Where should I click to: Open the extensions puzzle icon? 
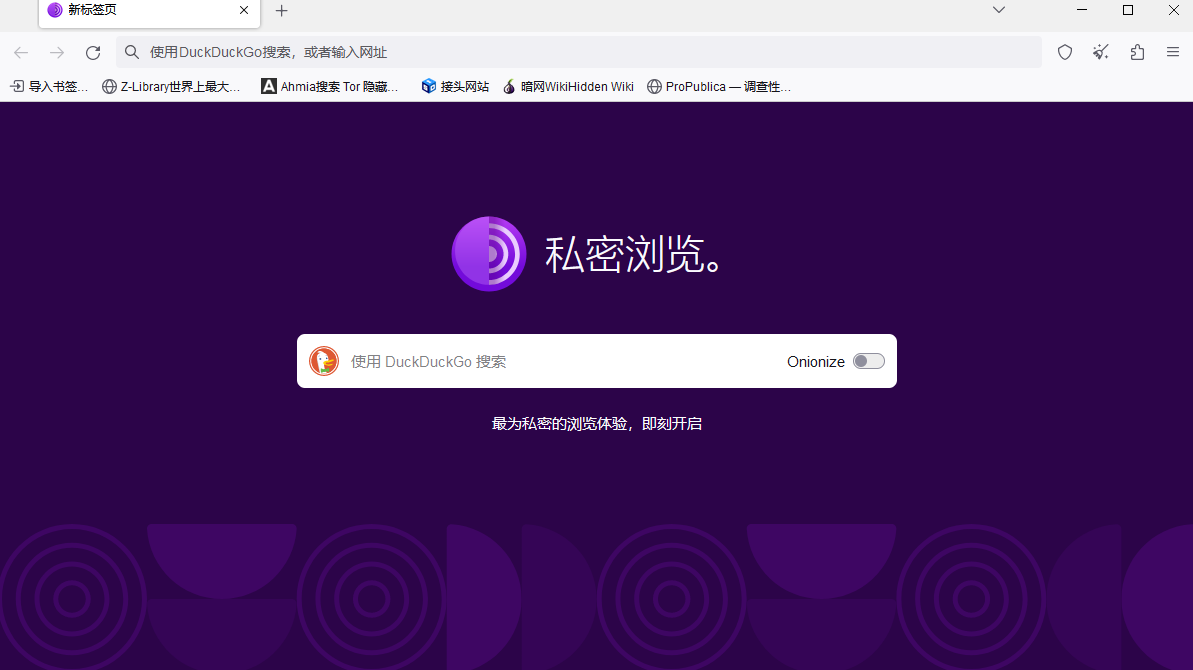1137,52
